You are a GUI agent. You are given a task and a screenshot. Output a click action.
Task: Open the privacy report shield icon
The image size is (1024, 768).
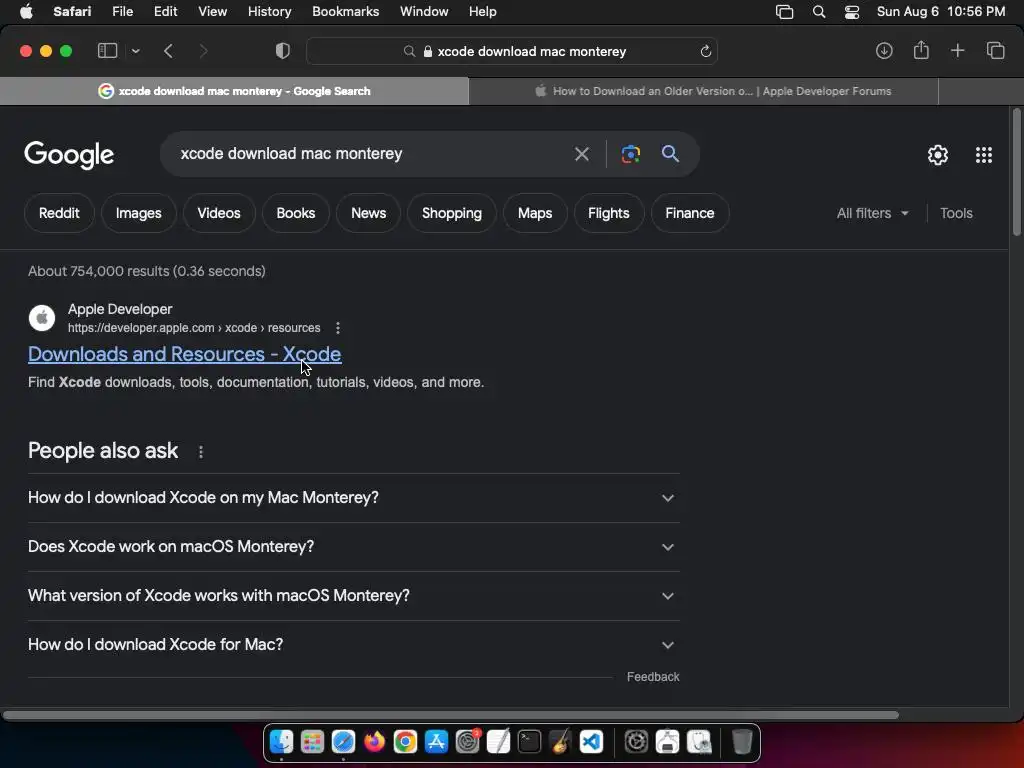[x=283, y=51]
